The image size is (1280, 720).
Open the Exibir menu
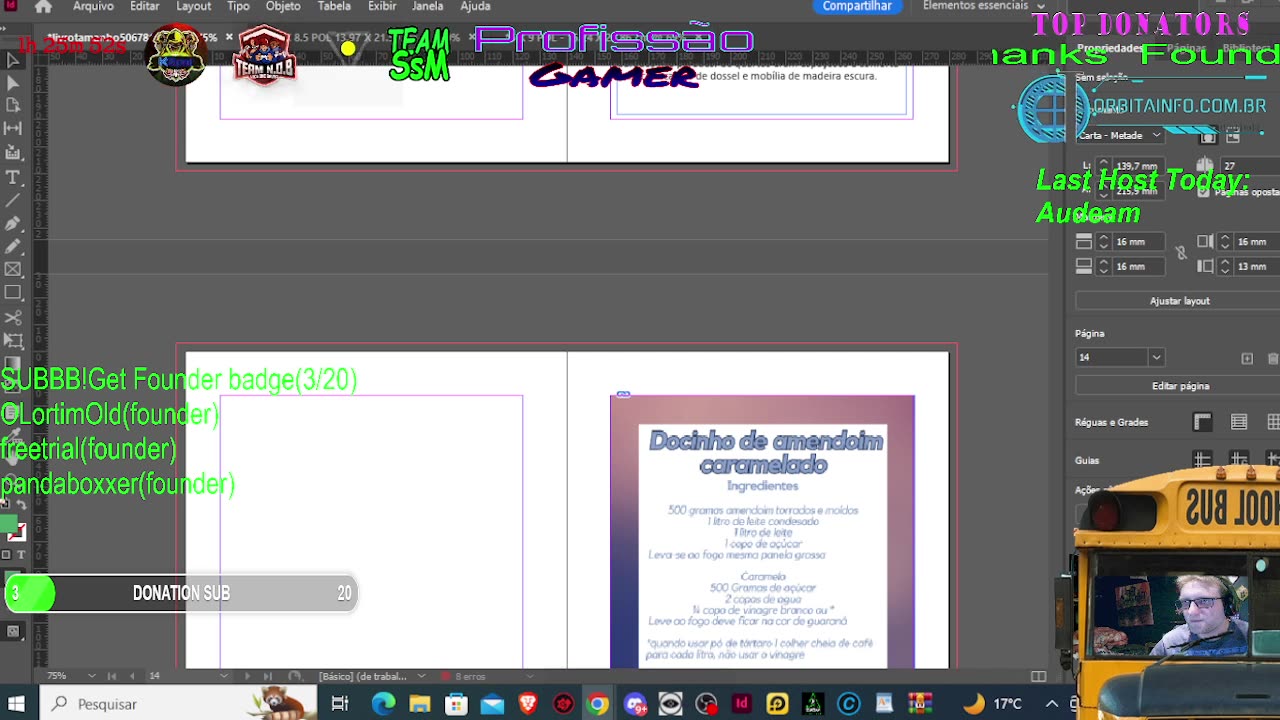382,6
